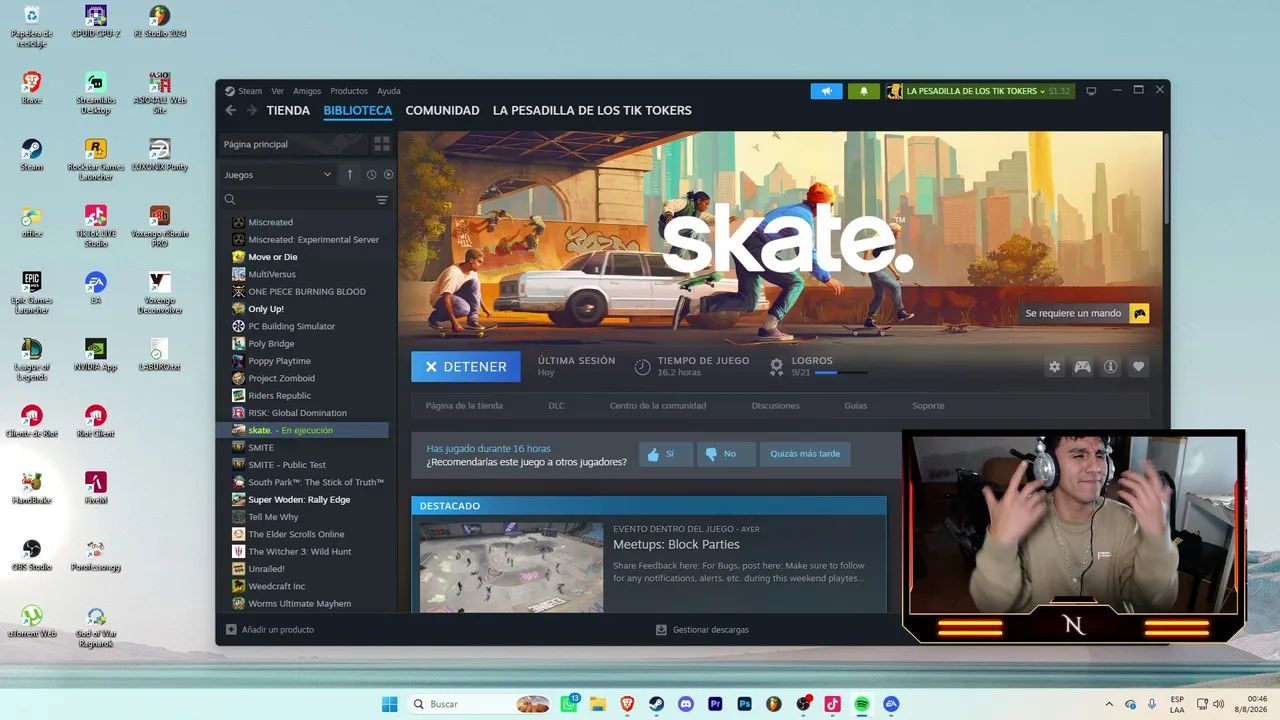Click Quizás más tarde button
This screenshot has height=720, width=1280.
(805, 454)
